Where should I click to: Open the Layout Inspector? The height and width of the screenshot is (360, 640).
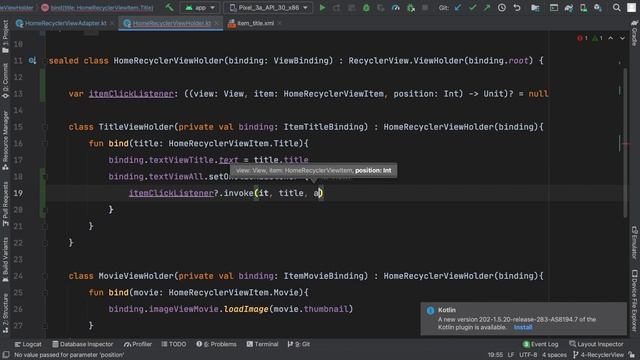coord(596,344)
